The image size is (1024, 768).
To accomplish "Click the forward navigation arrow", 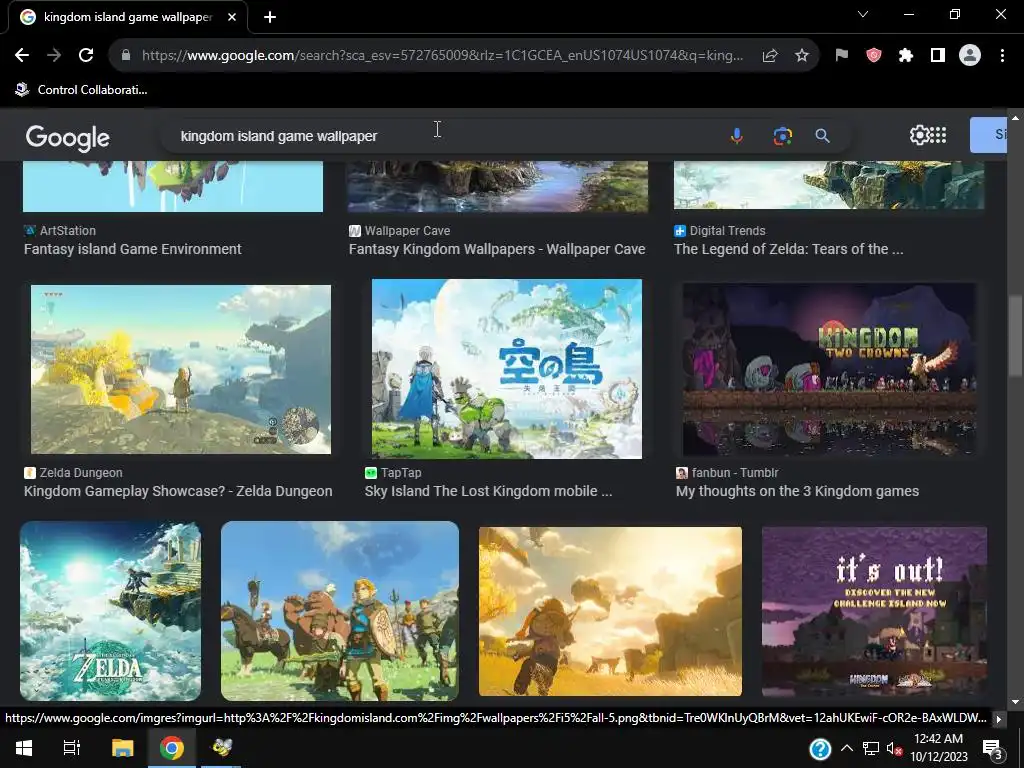I will tap(54, 56).
